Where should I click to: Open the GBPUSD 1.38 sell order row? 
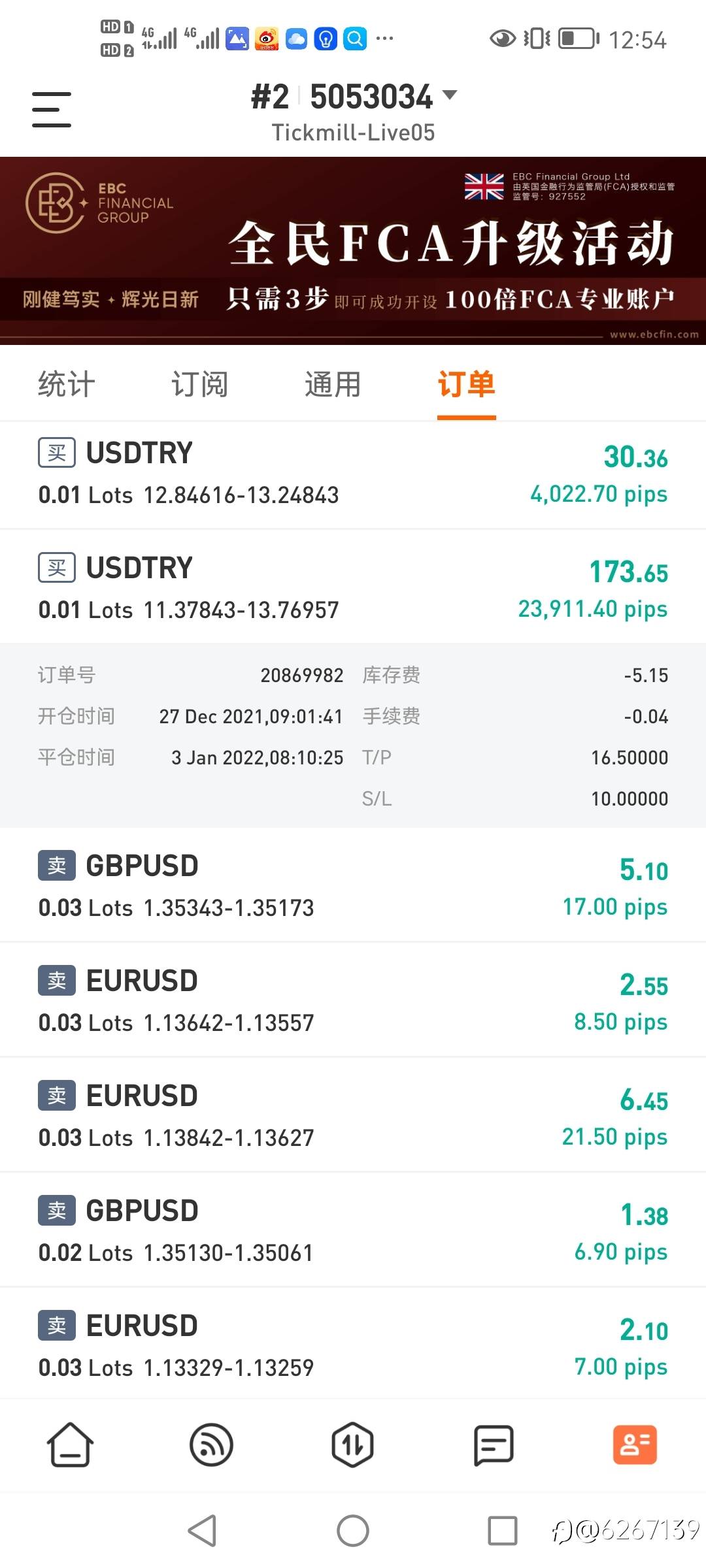click(x=353, y=1230)
